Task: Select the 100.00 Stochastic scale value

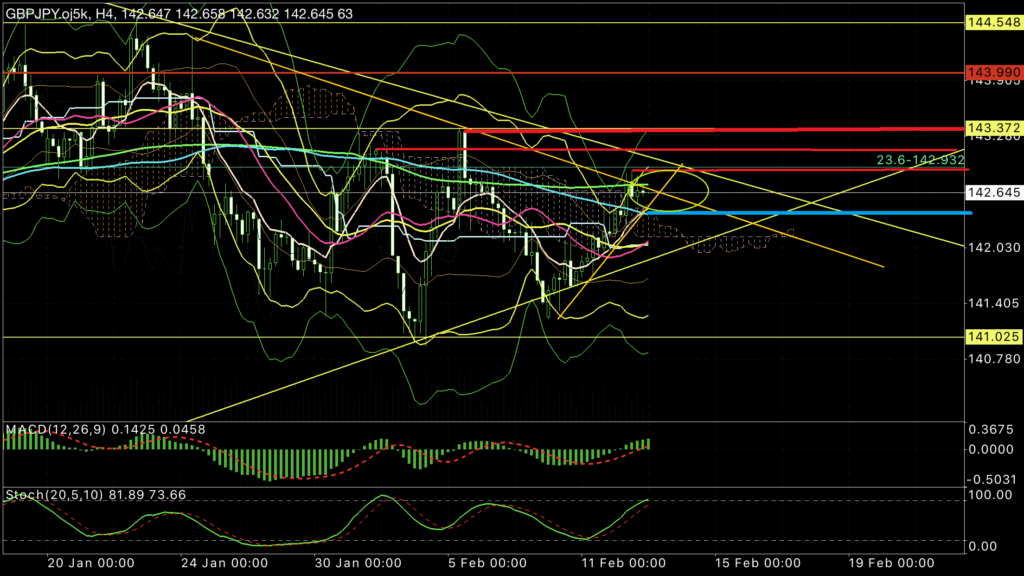Action: 991,494
